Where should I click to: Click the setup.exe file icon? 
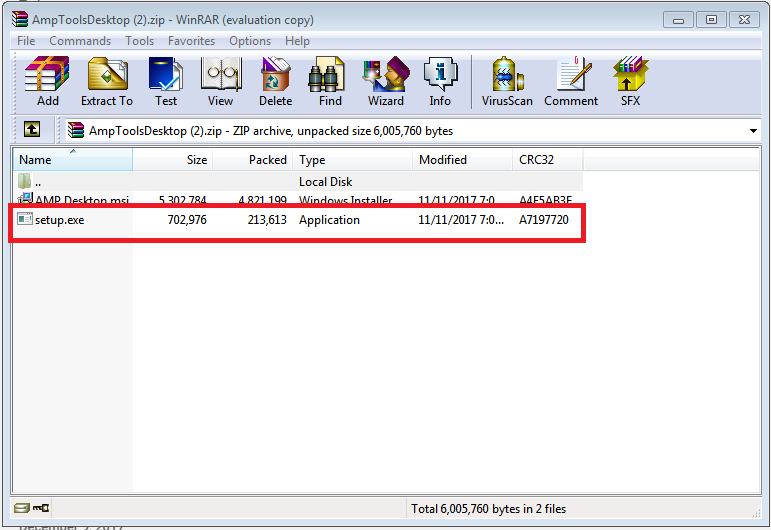click(25, 218)
